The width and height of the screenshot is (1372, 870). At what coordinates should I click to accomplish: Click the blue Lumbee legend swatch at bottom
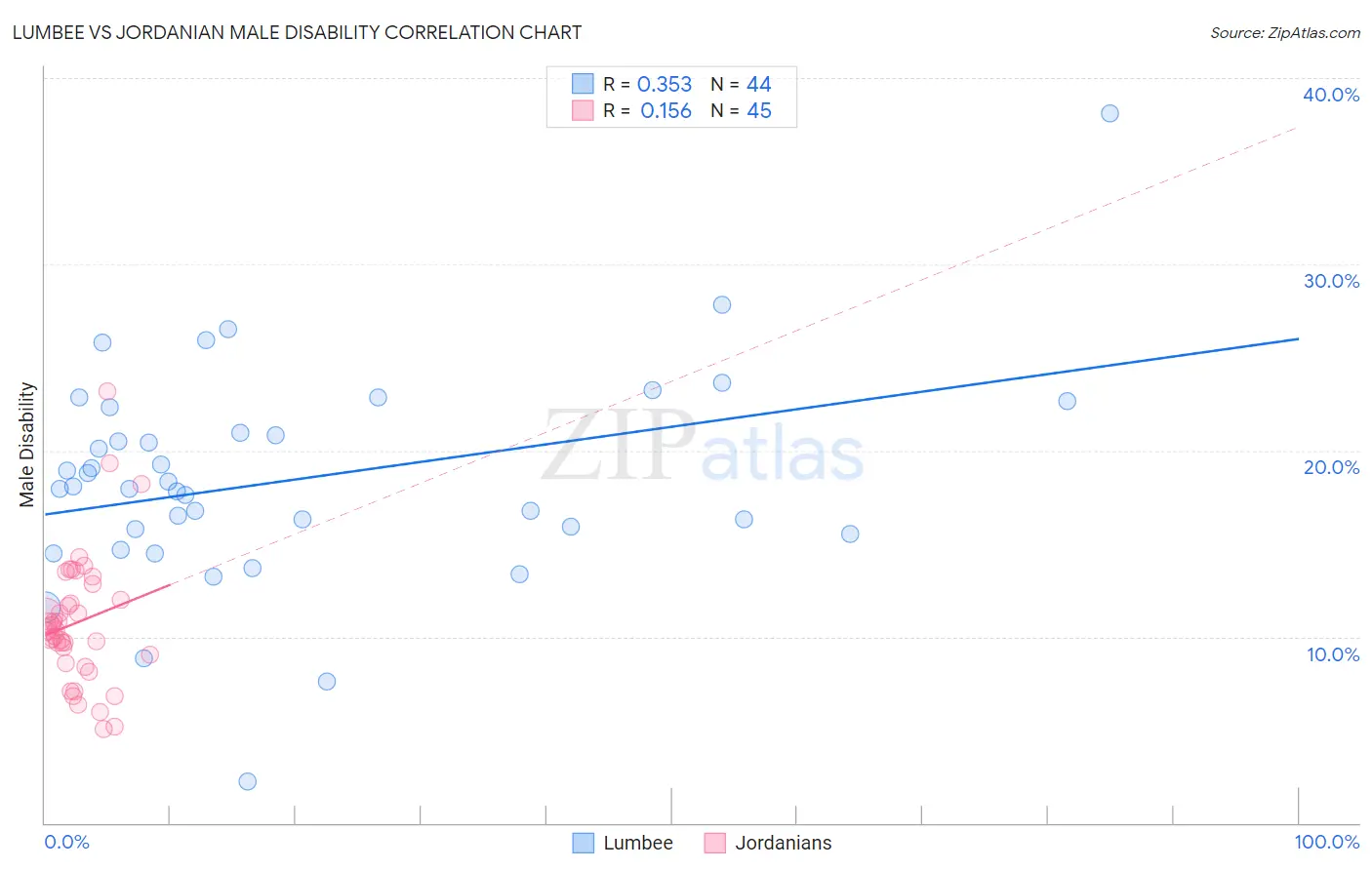[583, 843]
